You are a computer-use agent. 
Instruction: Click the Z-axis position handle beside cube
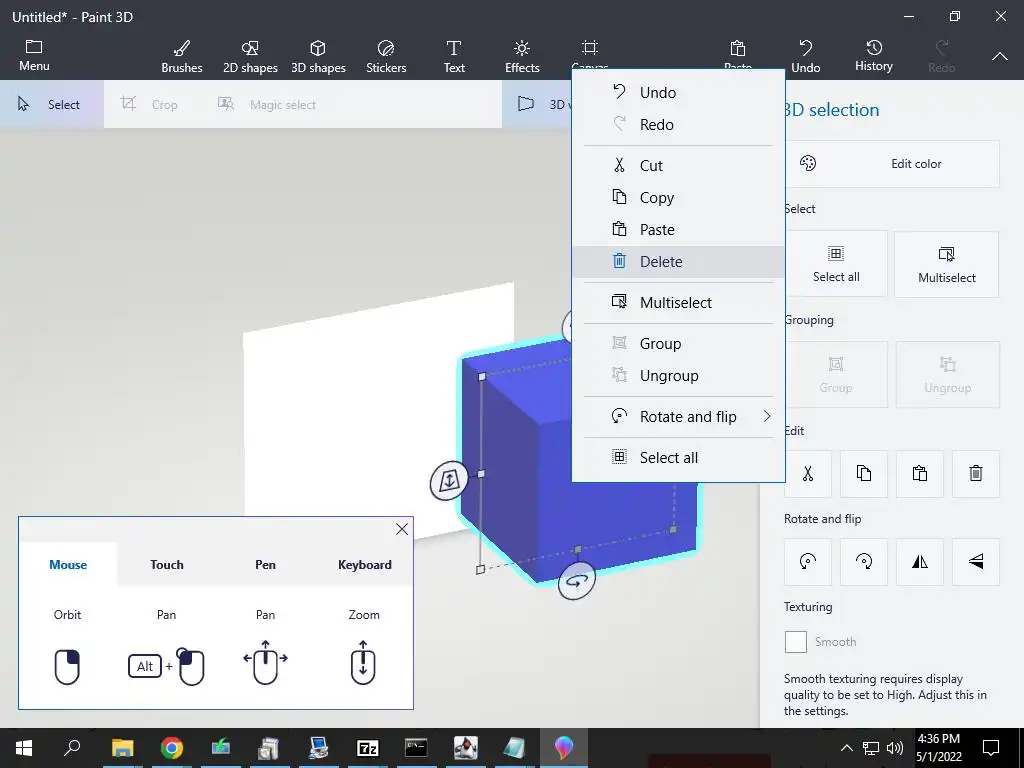click(449, 481)
